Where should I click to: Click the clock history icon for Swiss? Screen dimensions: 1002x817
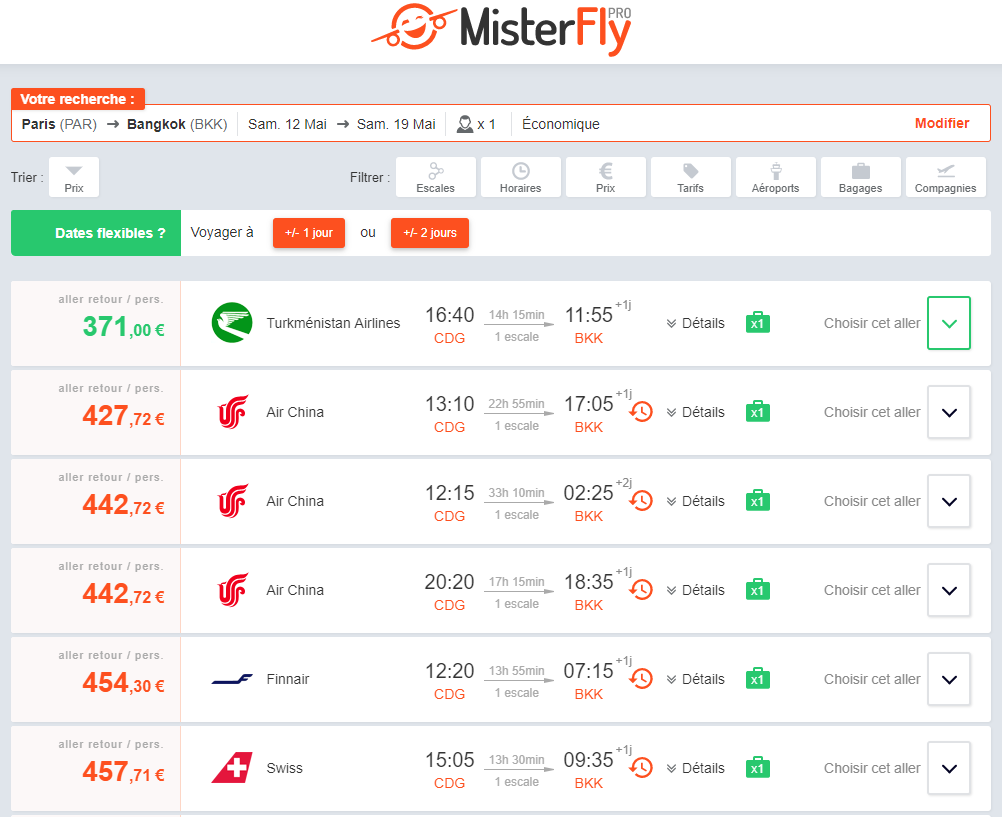click(641, 767)
